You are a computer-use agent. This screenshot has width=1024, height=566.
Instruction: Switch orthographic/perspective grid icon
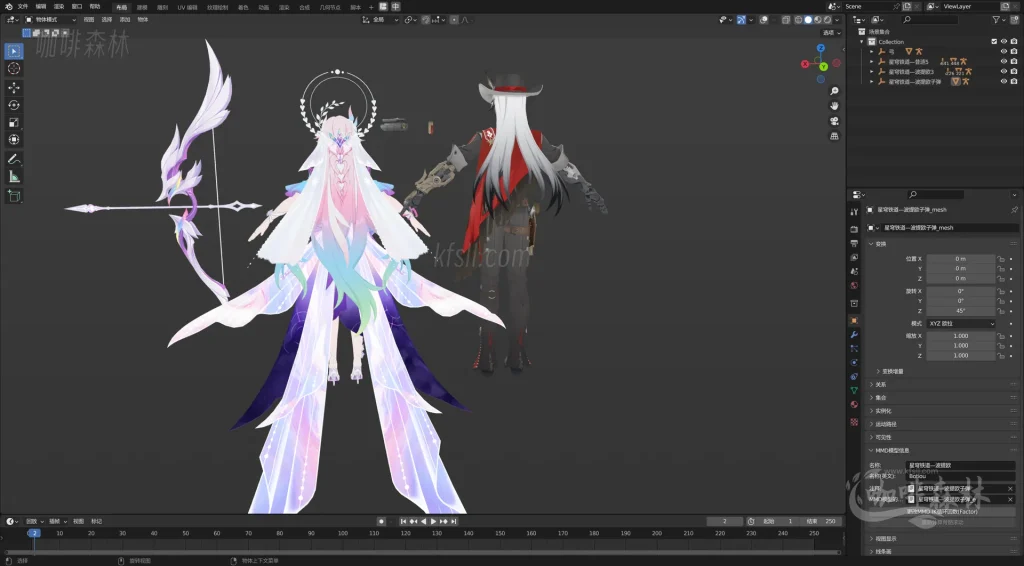pyautogui.click(x=834, y=136)
